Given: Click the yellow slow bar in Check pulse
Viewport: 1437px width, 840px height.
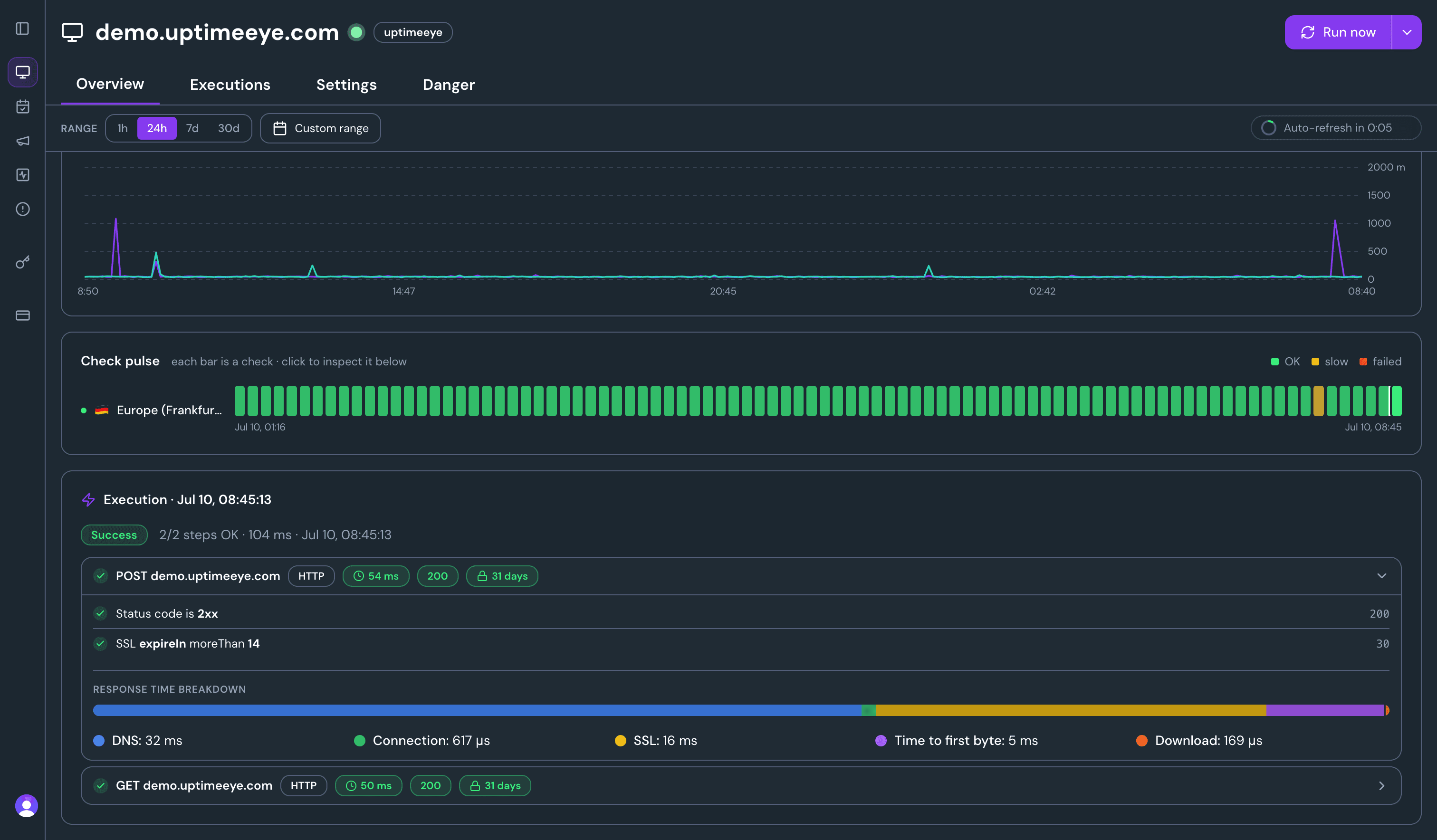Looking at the screenshot, I should [1318, 401].
